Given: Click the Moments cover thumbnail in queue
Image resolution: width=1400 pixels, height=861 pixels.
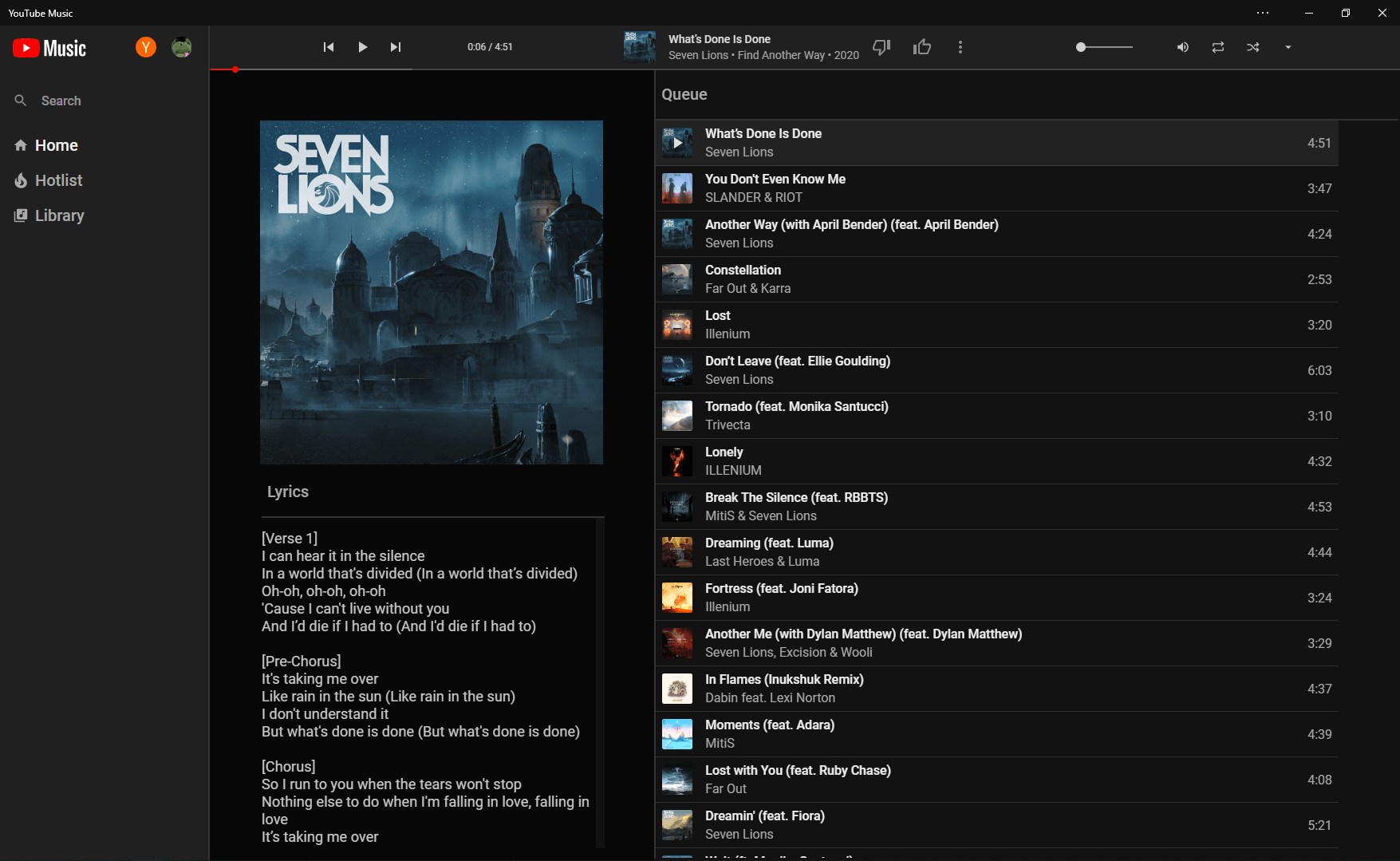Looking at the screenshot, I should 677,734.
